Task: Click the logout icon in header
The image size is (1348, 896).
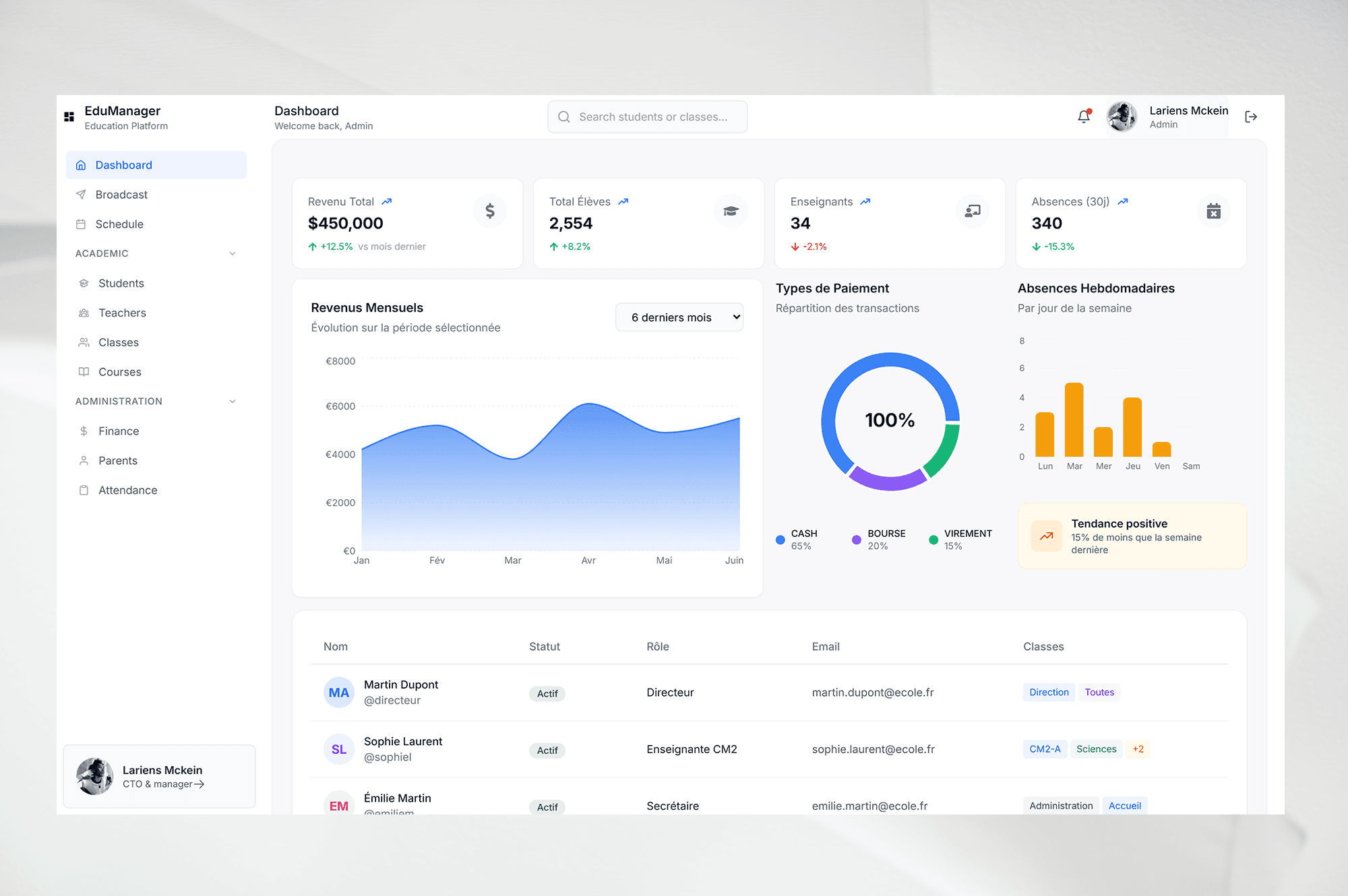Action: (x=1251, y=117)
